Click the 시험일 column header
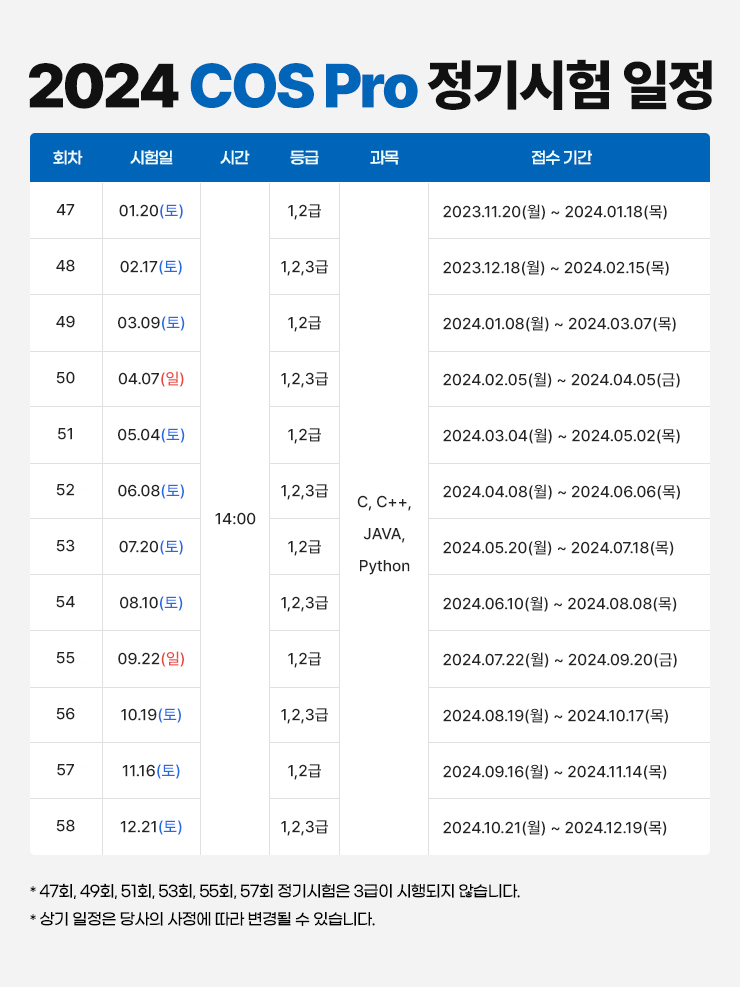The image size is (740, 987). tap(151, 158)
